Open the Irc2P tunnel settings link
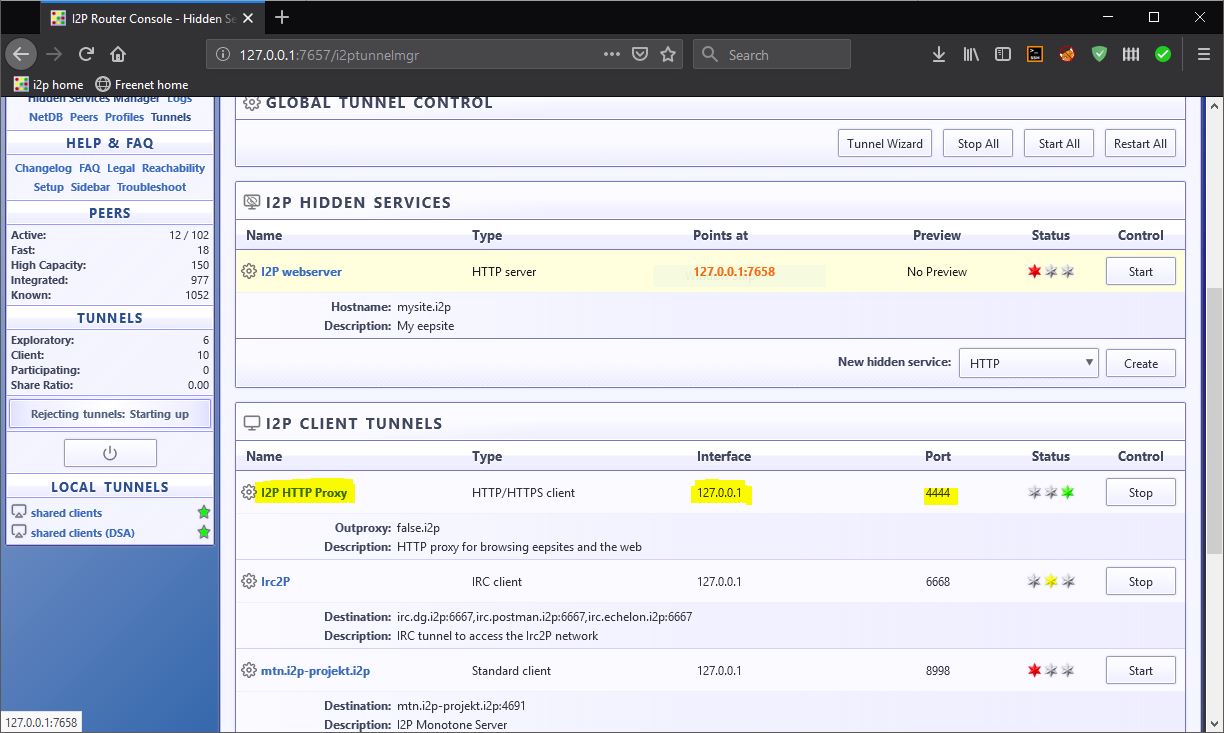 click(275, 581)
